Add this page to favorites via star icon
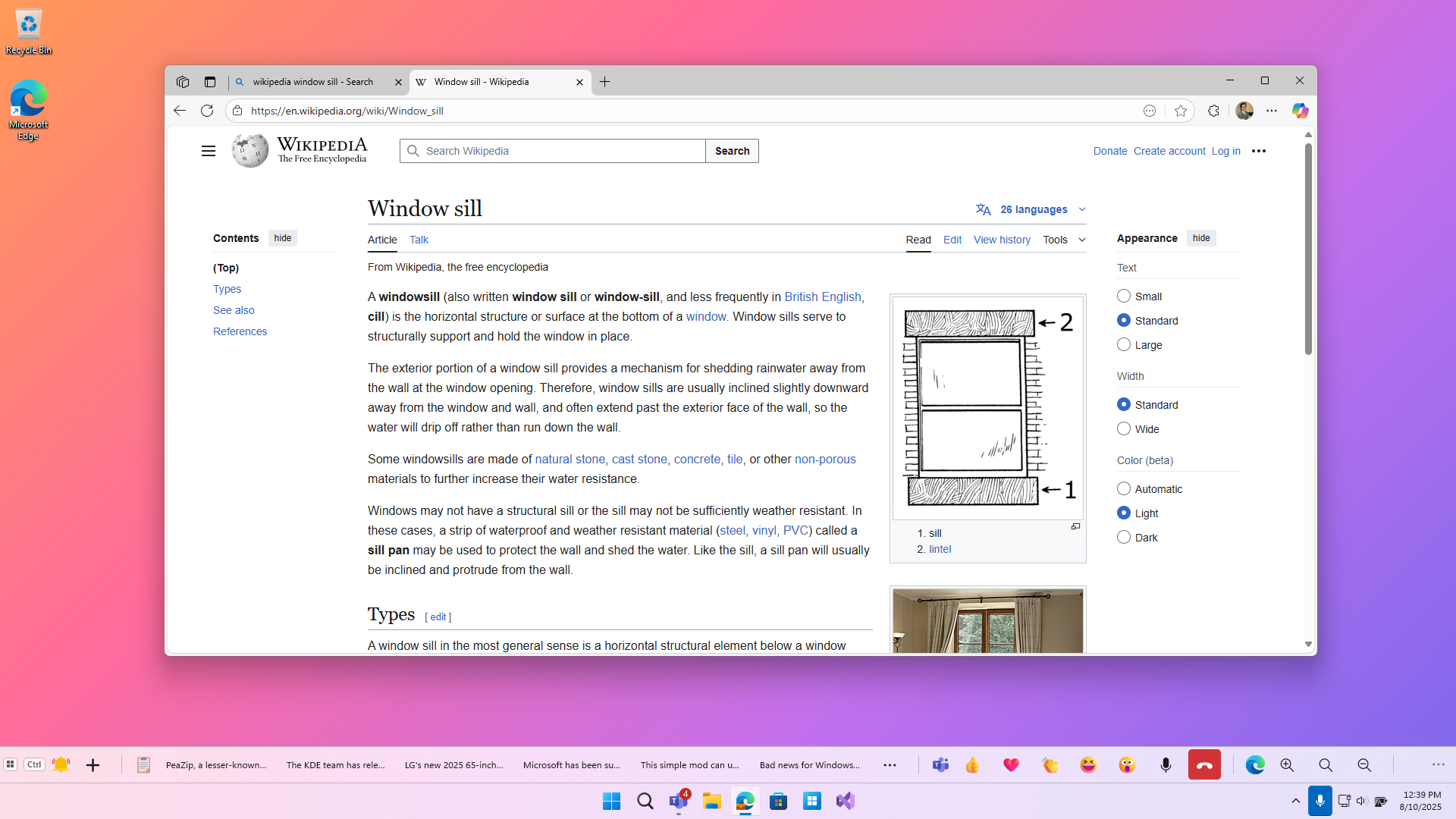Viewport: 1456px width, 819px height. pyautogui.click(x=1180, y=111)
